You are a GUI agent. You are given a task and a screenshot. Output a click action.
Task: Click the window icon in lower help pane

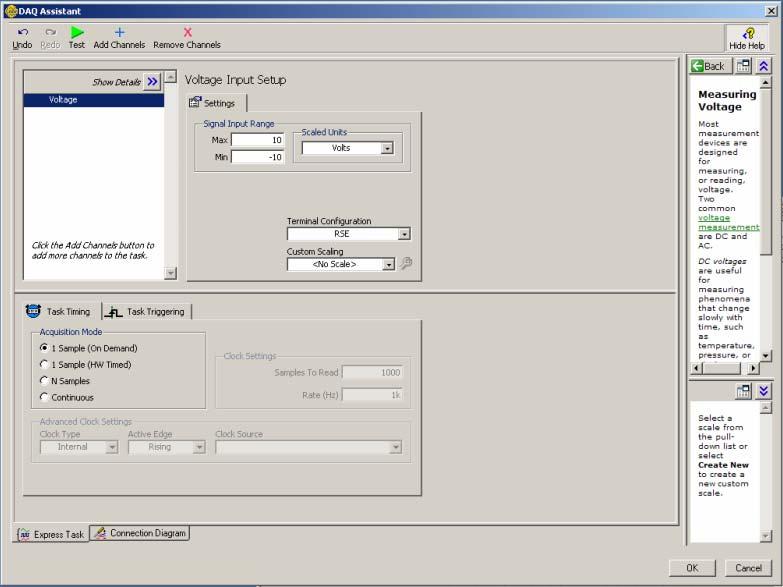click(x=743, y=391)
